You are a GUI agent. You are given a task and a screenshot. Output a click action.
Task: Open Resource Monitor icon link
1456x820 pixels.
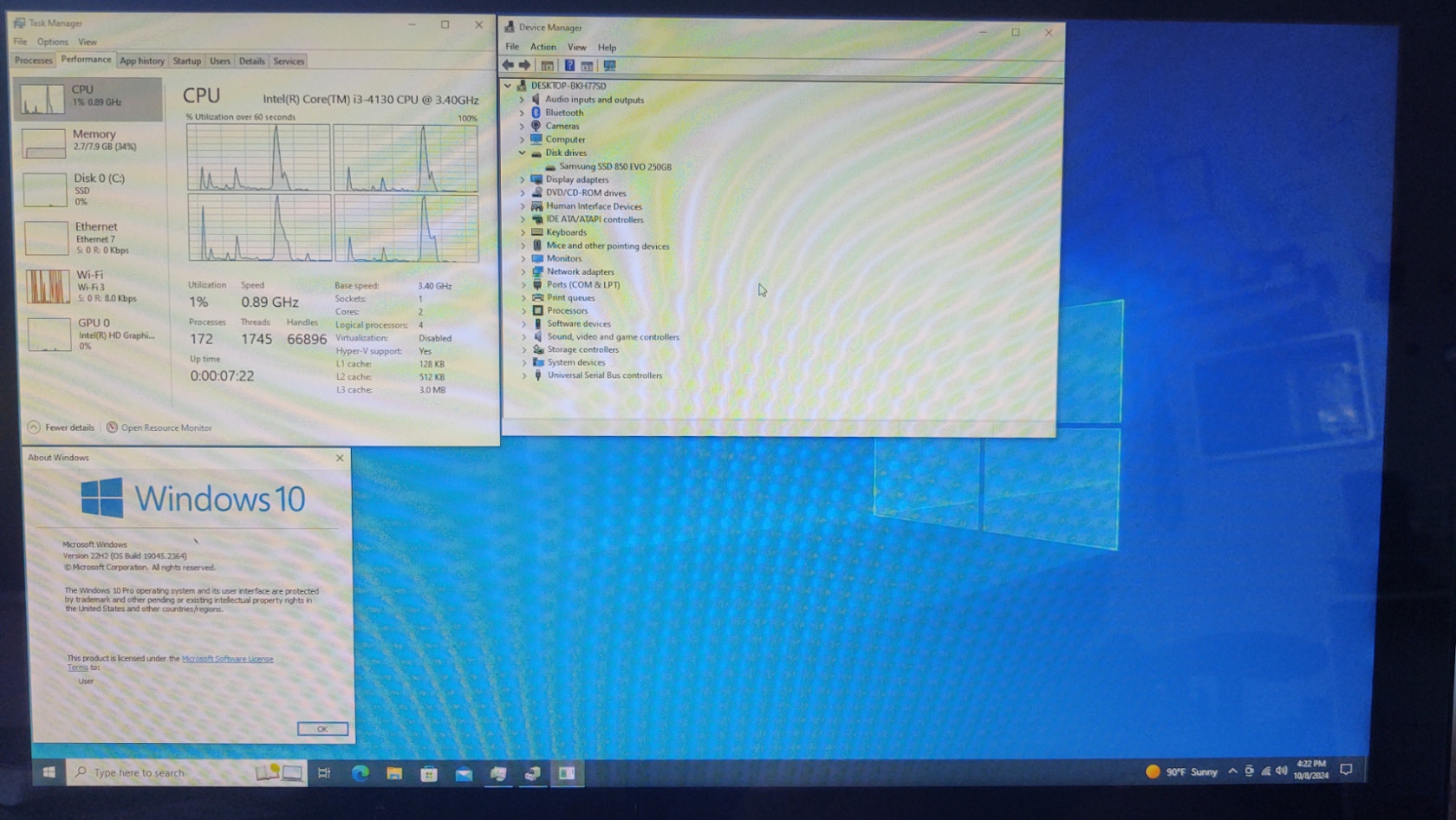pyautogui.click(x=166, y=428)
